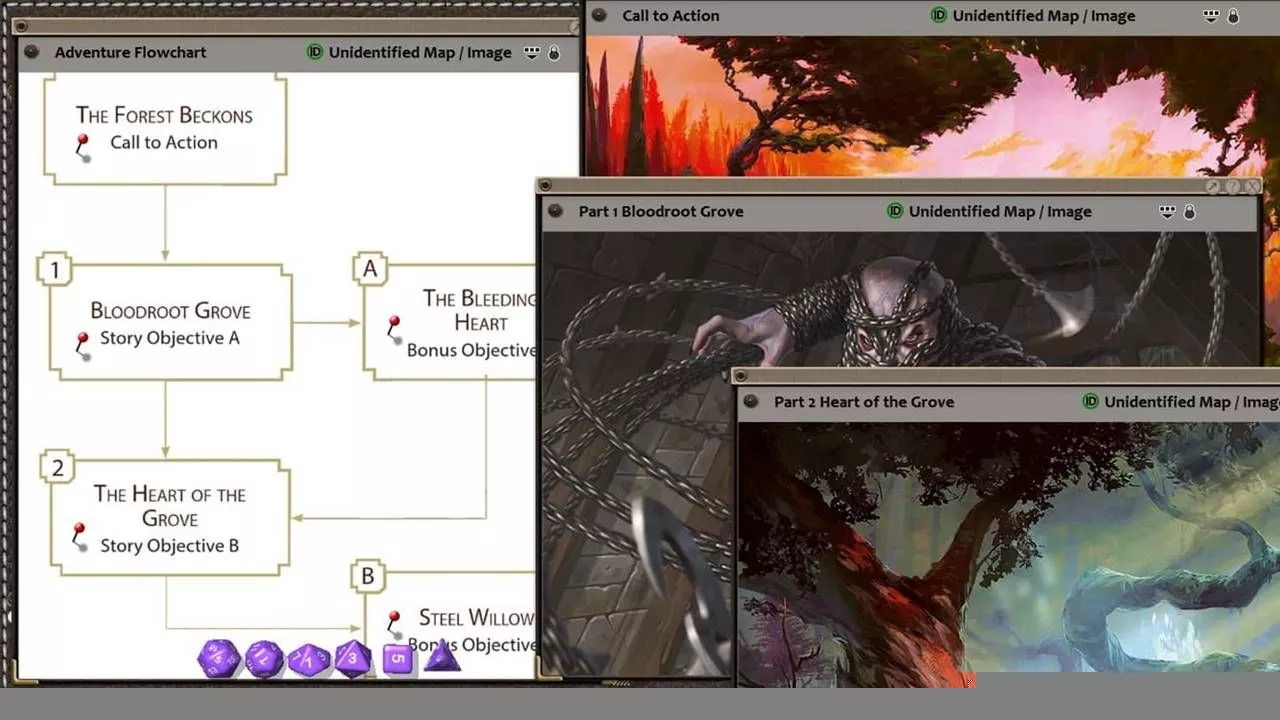
Task: Pick the purple d4 pyramid die
Action: 441,656
